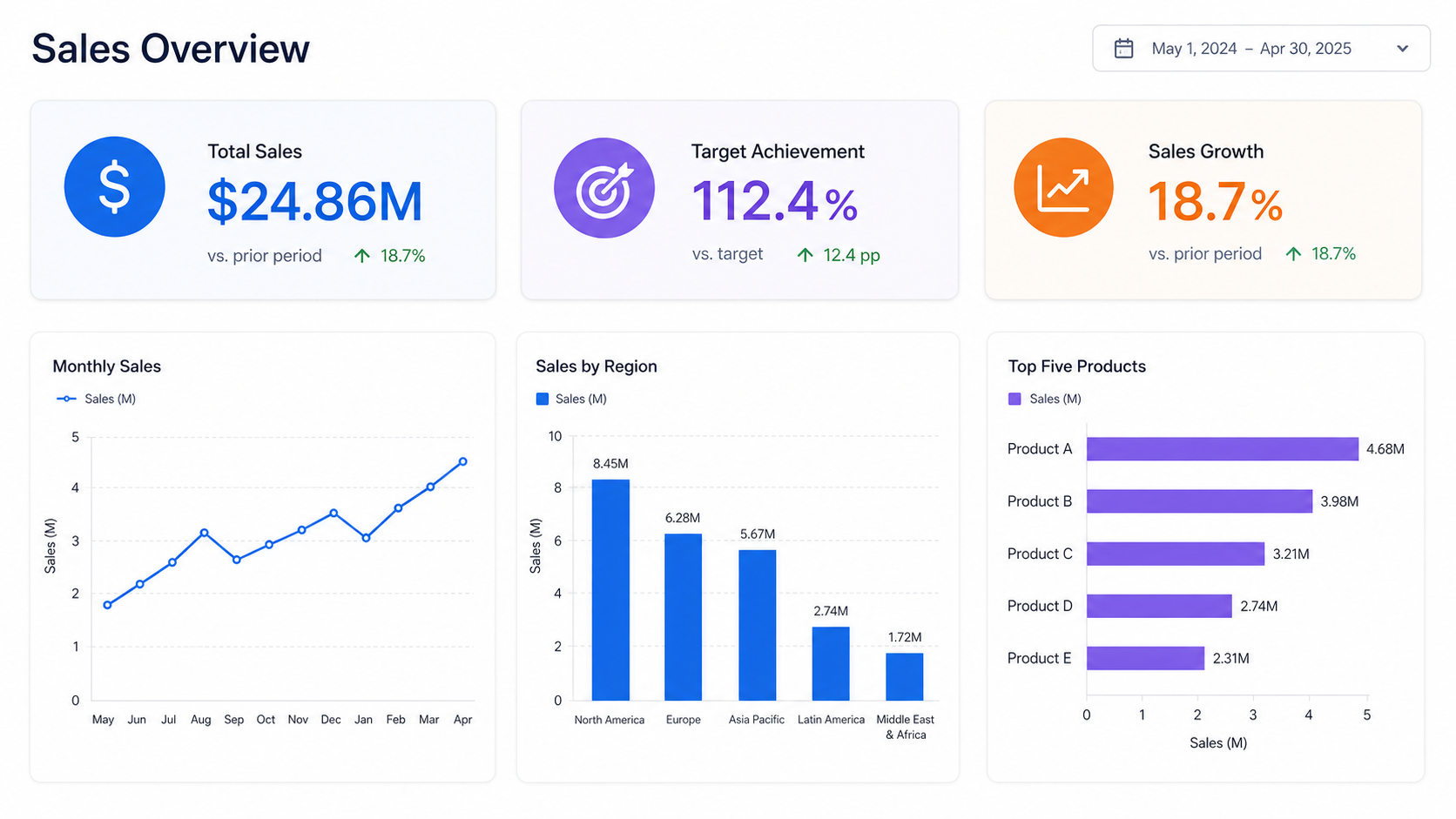Click the $24.86M total sales value
The image size is (1456, 819).
[x=315, y=201]
